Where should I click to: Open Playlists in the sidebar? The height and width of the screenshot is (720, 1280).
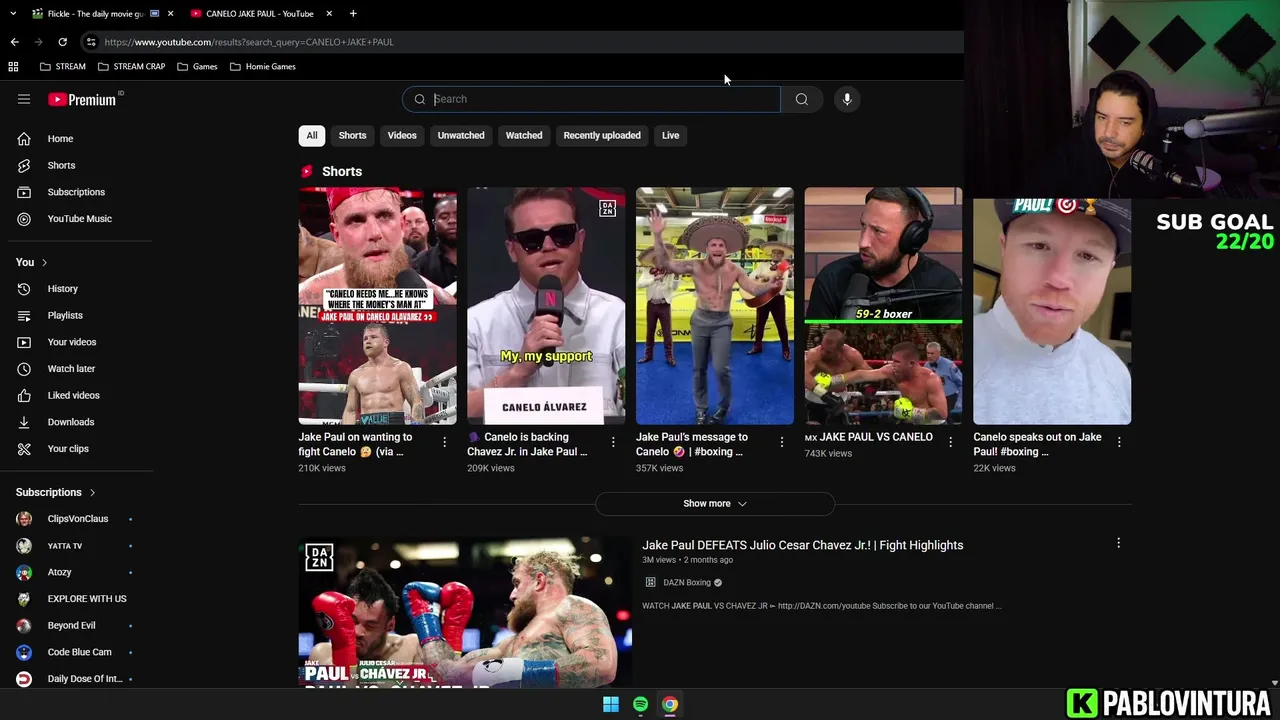tap(80, 315)
